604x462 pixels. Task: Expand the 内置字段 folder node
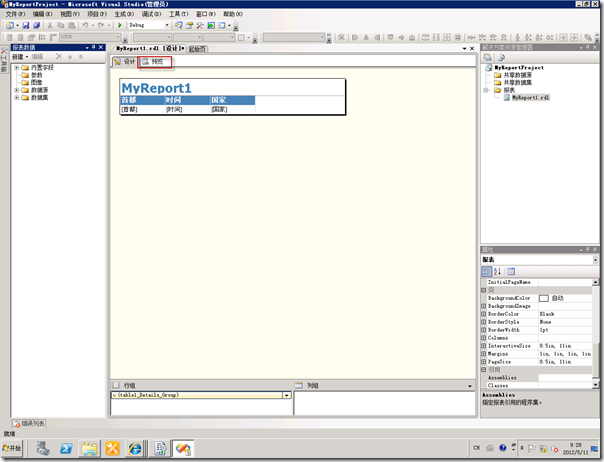click(17, 67)
